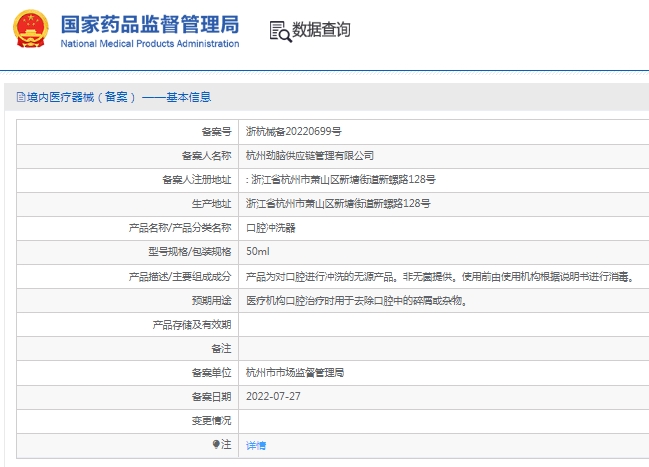Click the 备案人名称 label
Screen dimensions: 649x467
pos(206,156)
